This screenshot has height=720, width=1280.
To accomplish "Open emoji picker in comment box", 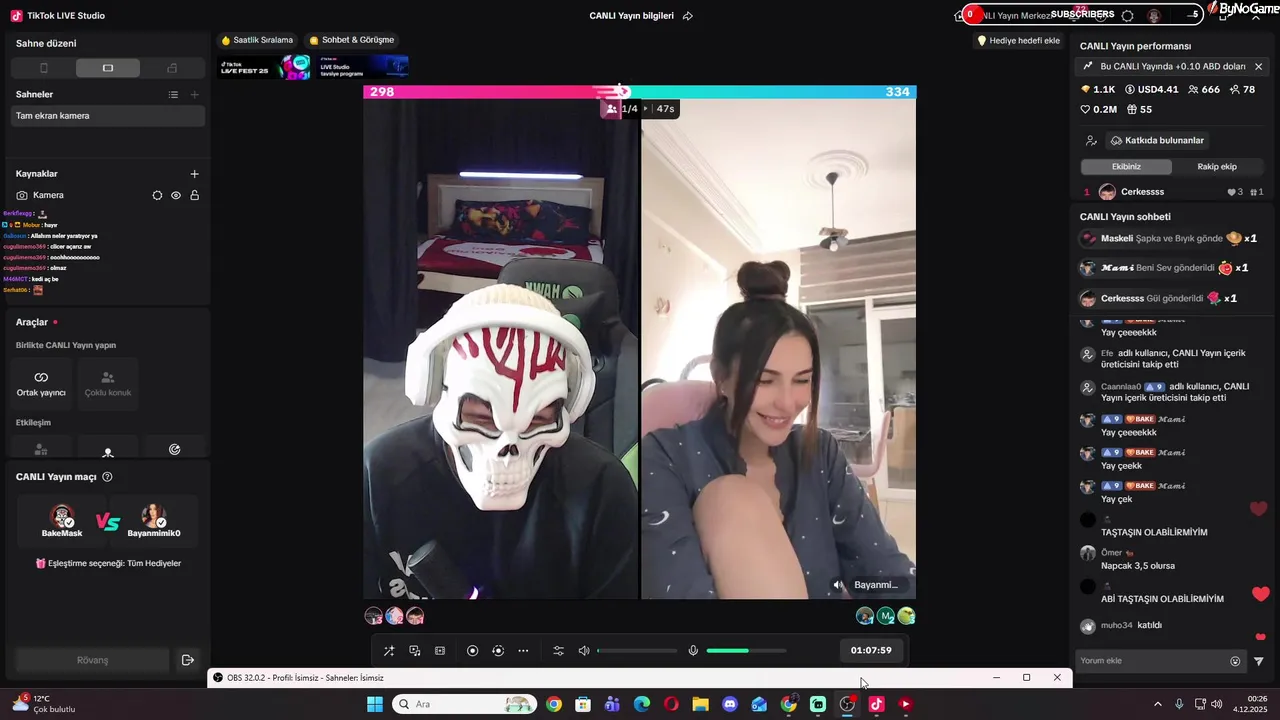I will [x=1235, y=661].
